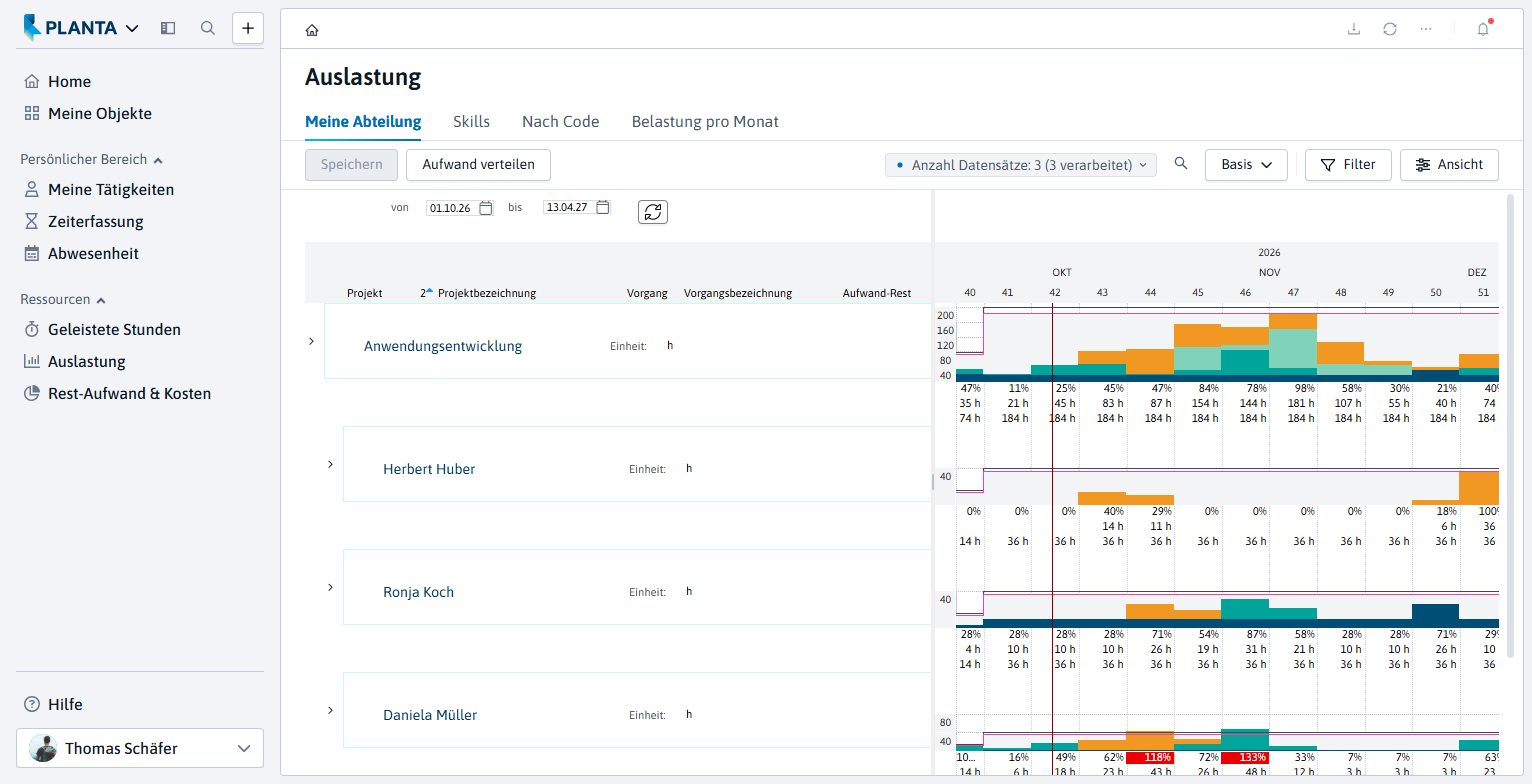
Task: Refresh using the top bar reload icon
Action: tap(1390, 29)
